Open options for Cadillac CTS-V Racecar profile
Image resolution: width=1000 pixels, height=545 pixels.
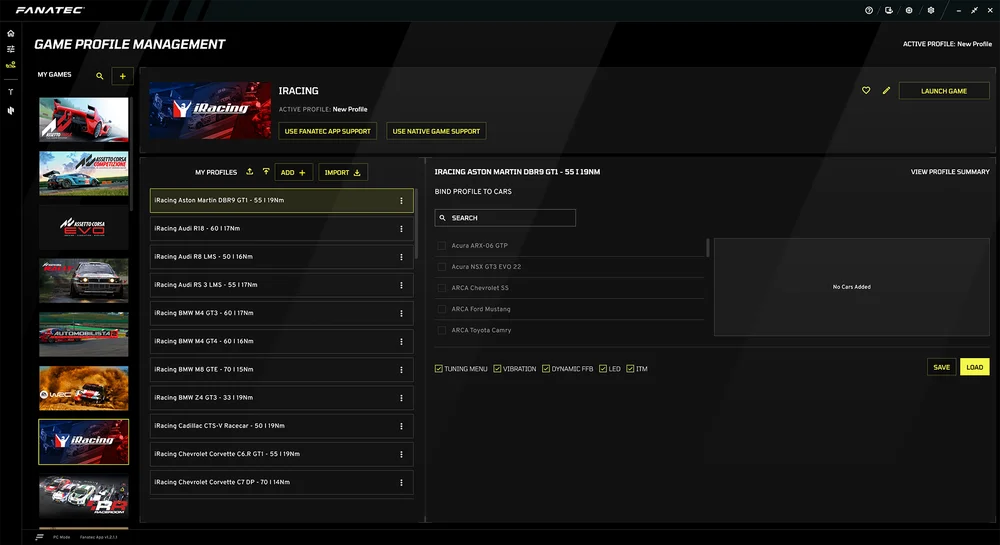[401, 426]
